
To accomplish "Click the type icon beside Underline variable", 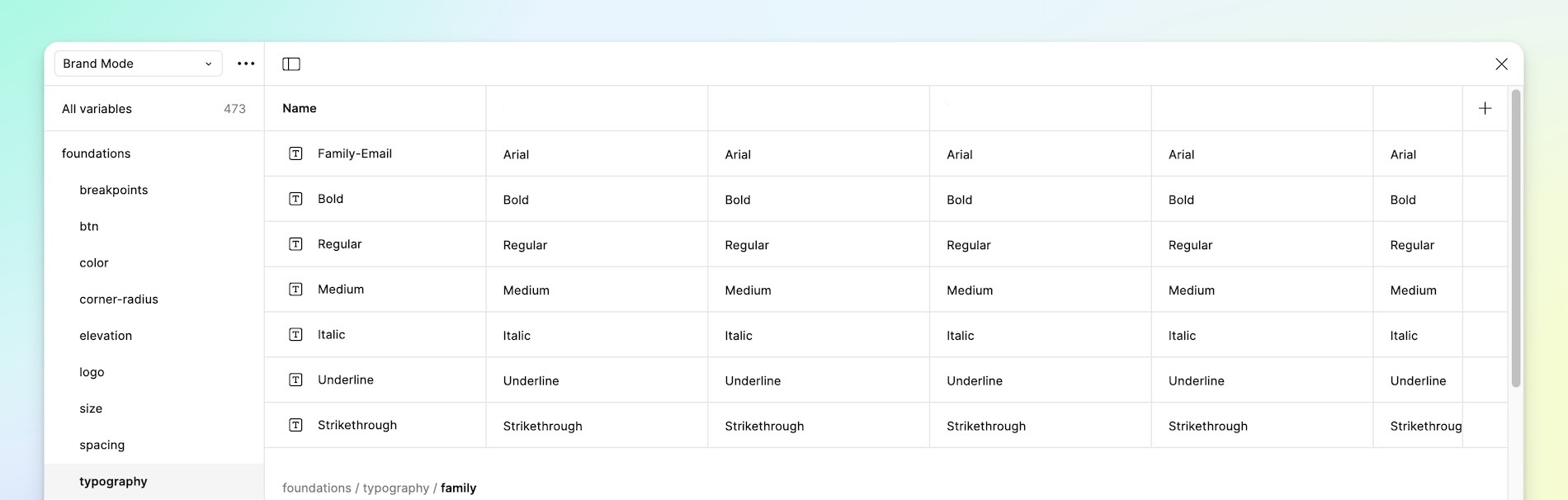I will (x=295, y=380).
